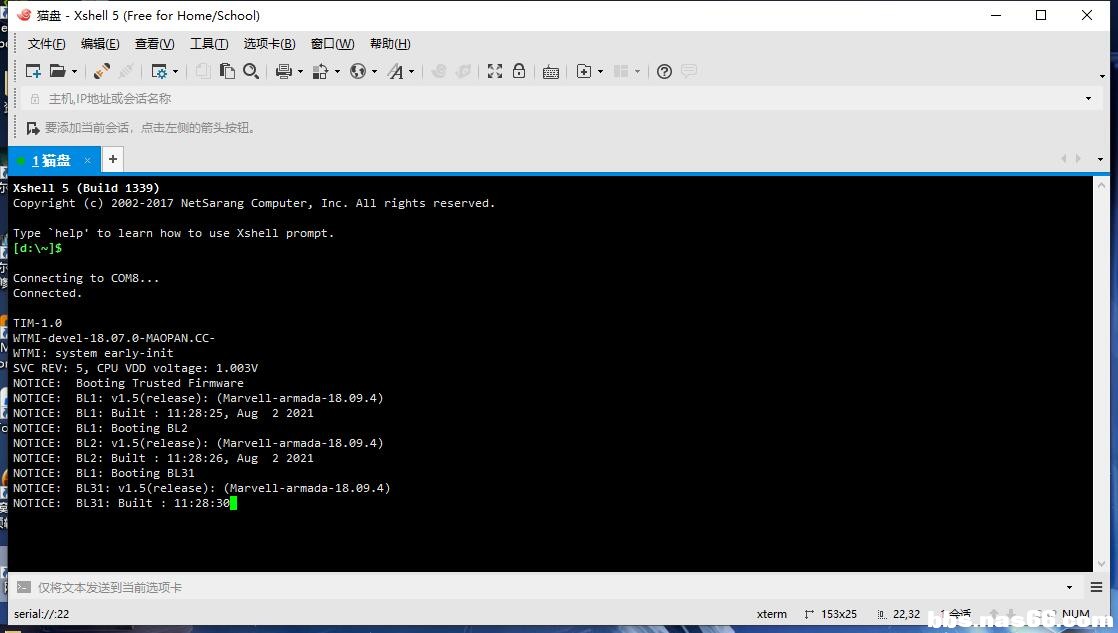
Task: Reconnect using the plug connect icon
Action: (x=101, y=71)
